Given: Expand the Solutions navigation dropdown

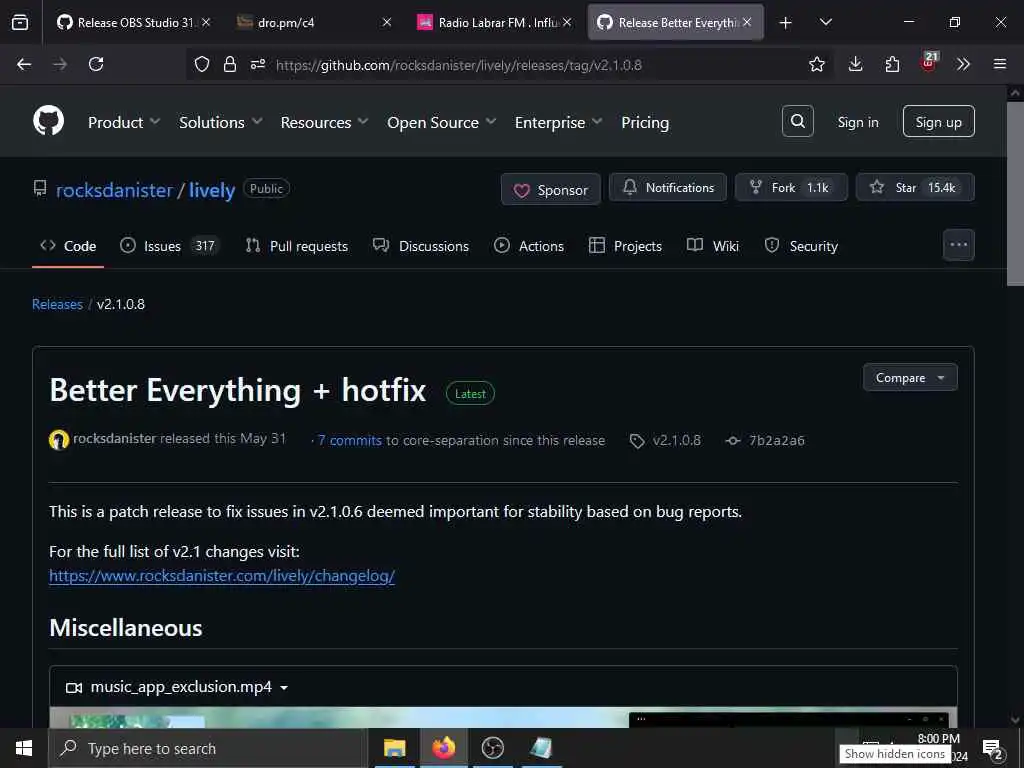Looking at the screenshot, I should click(x=221, y=122).
